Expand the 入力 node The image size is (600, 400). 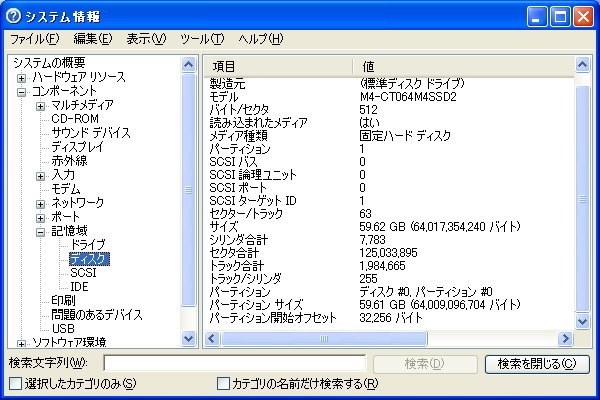[41, 176]
